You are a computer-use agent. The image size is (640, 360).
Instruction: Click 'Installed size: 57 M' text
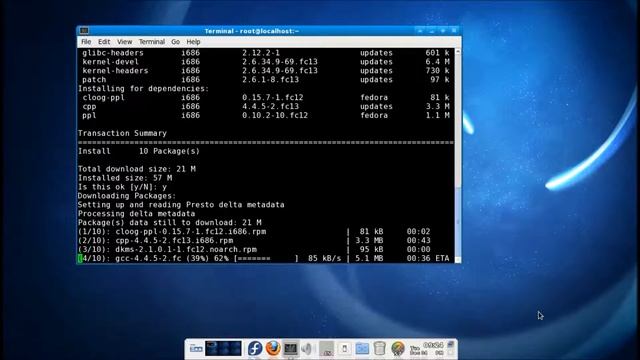click(125, 178)
